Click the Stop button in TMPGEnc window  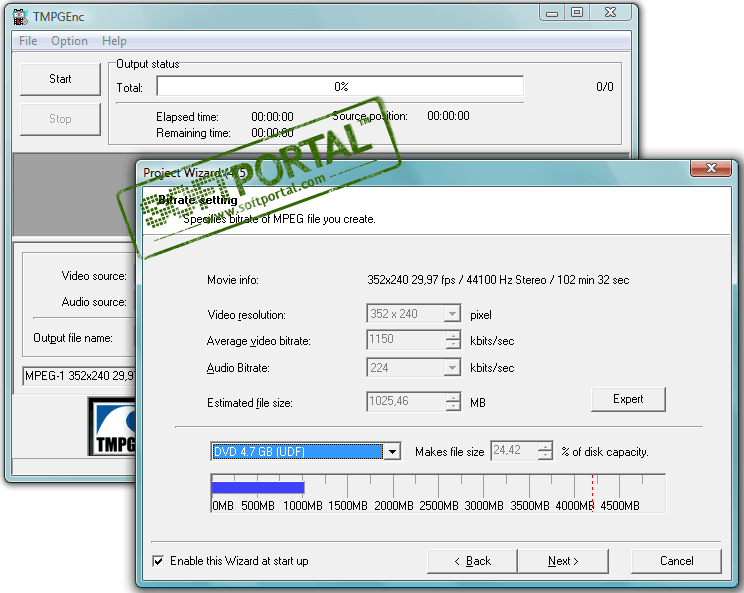click(60, 119)
